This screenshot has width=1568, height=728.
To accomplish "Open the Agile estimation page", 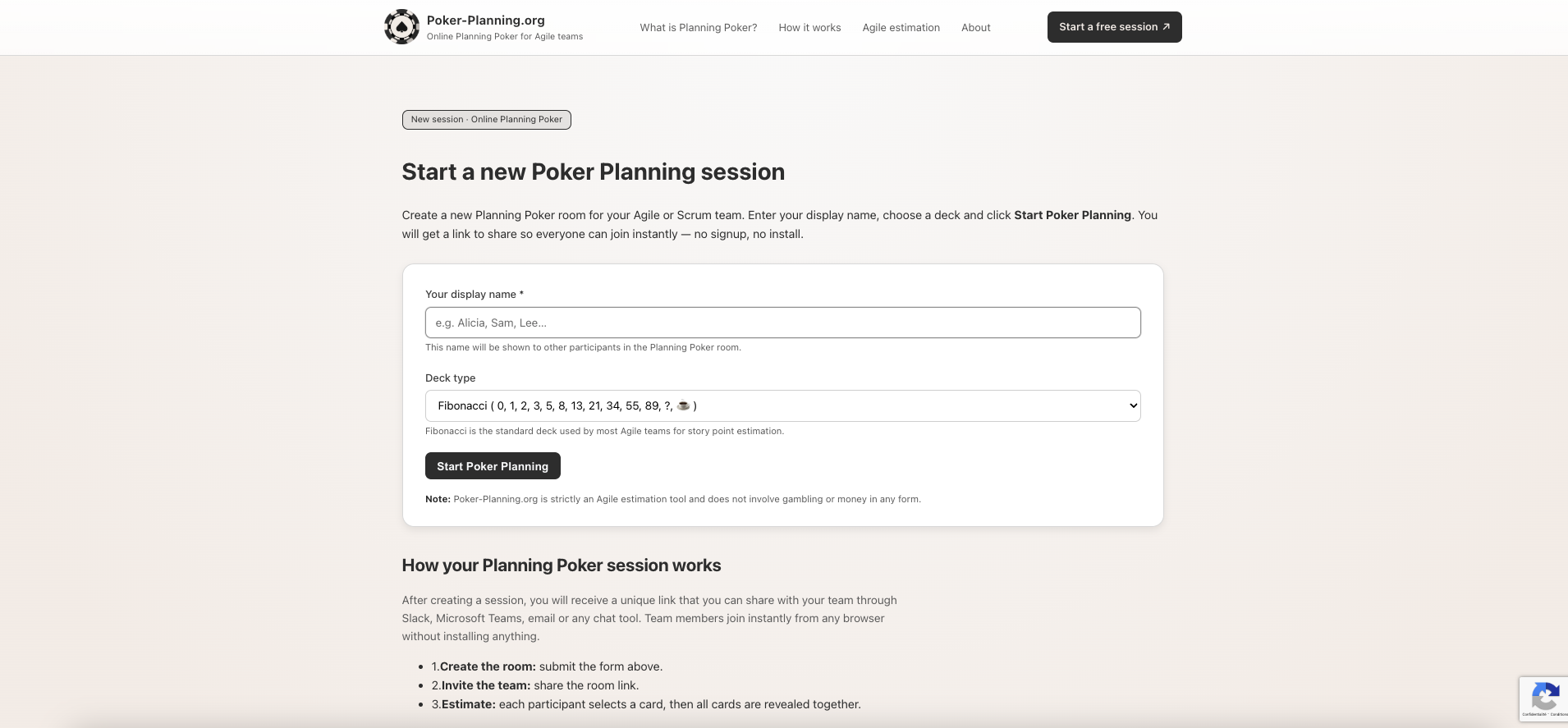I will point(901,27).
